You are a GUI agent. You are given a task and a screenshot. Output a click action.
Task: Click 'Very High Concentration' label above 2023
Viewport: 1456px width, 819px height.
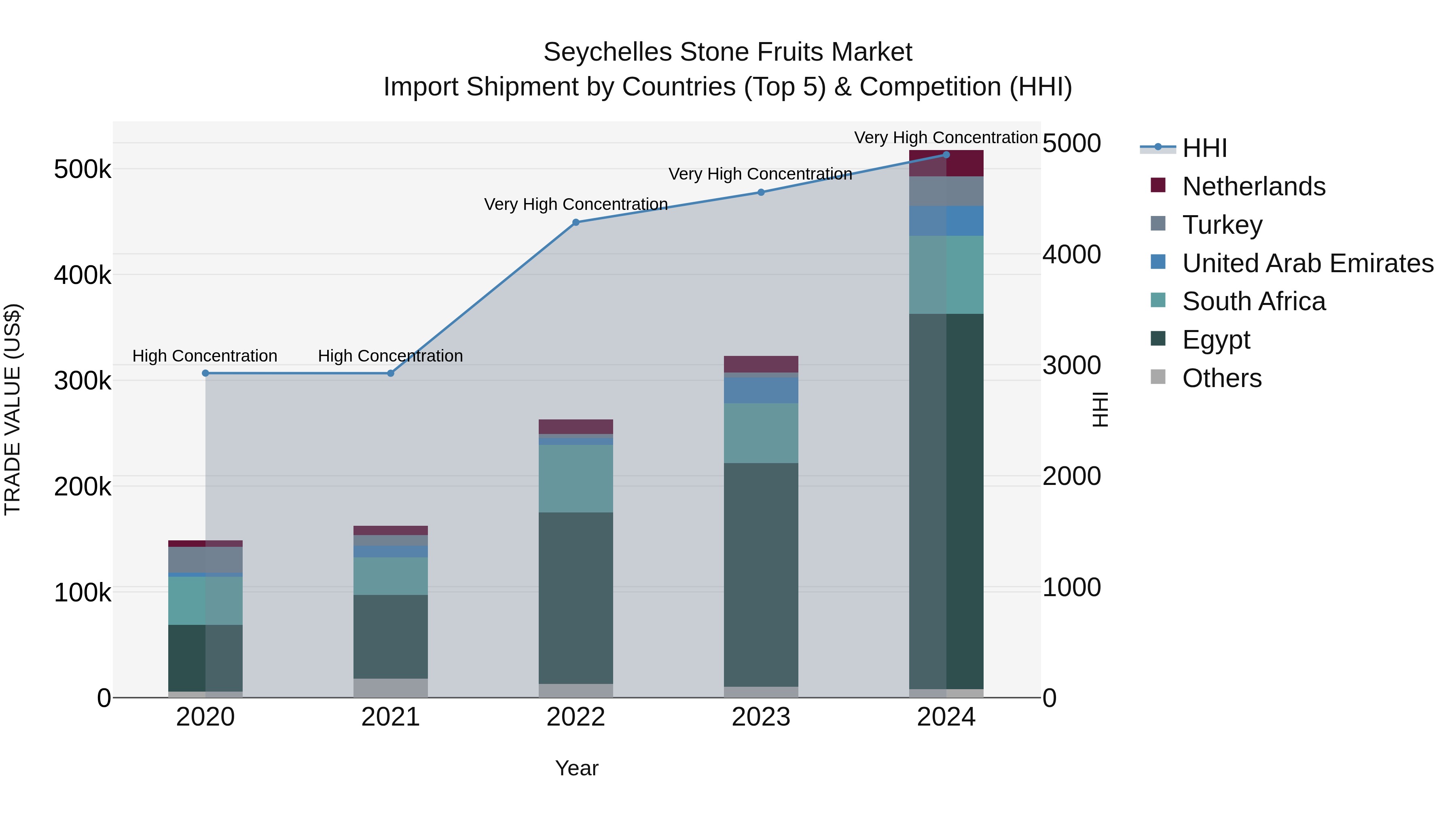[x=760, y=174]
